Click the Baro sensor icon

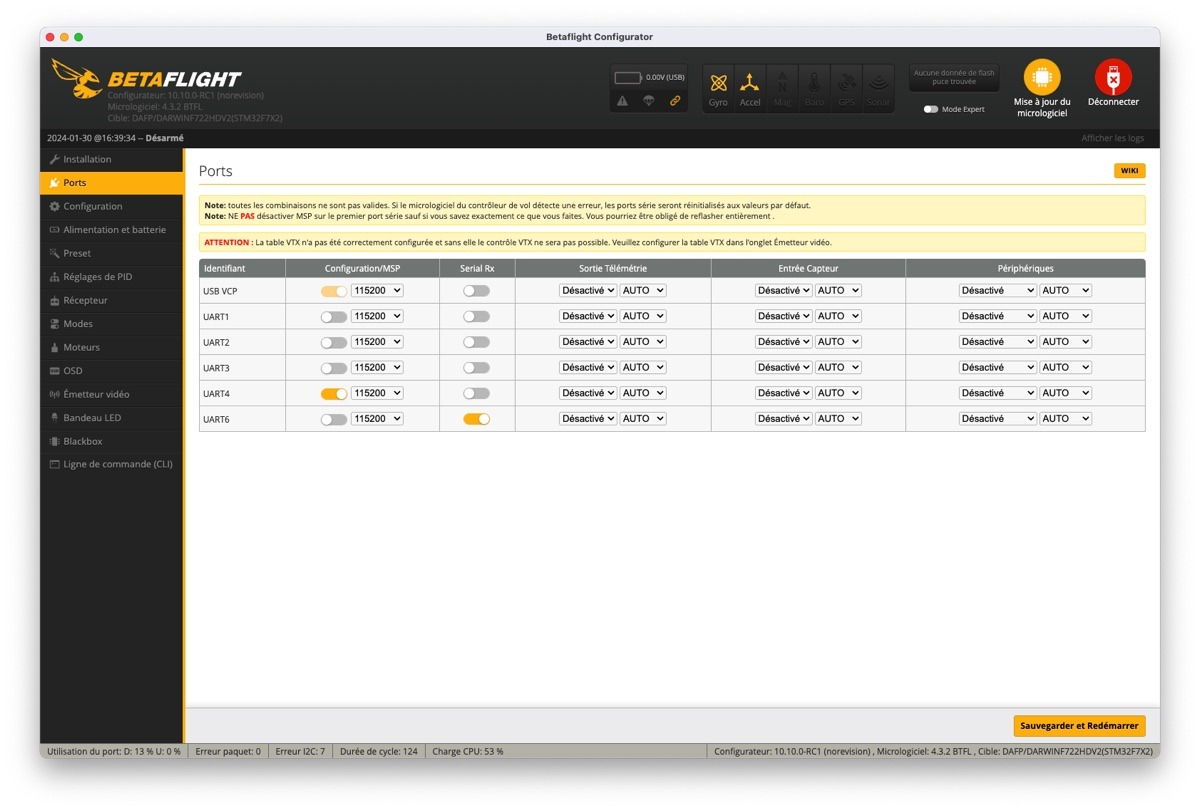point(814,84)
